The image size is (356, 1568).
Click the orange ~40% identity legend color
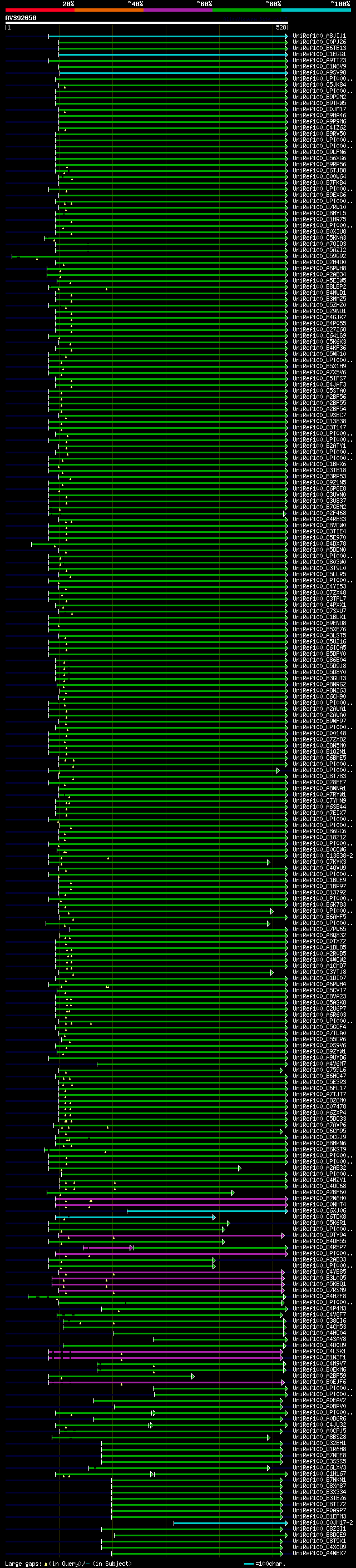(x=109, y=10)
